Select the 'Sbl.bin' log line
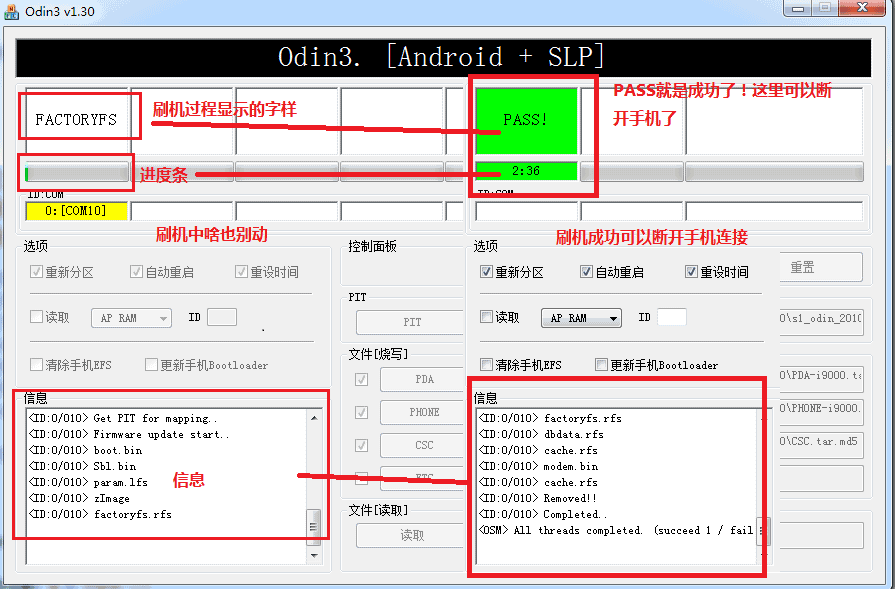The image size is (895, 589). (82, 466)
